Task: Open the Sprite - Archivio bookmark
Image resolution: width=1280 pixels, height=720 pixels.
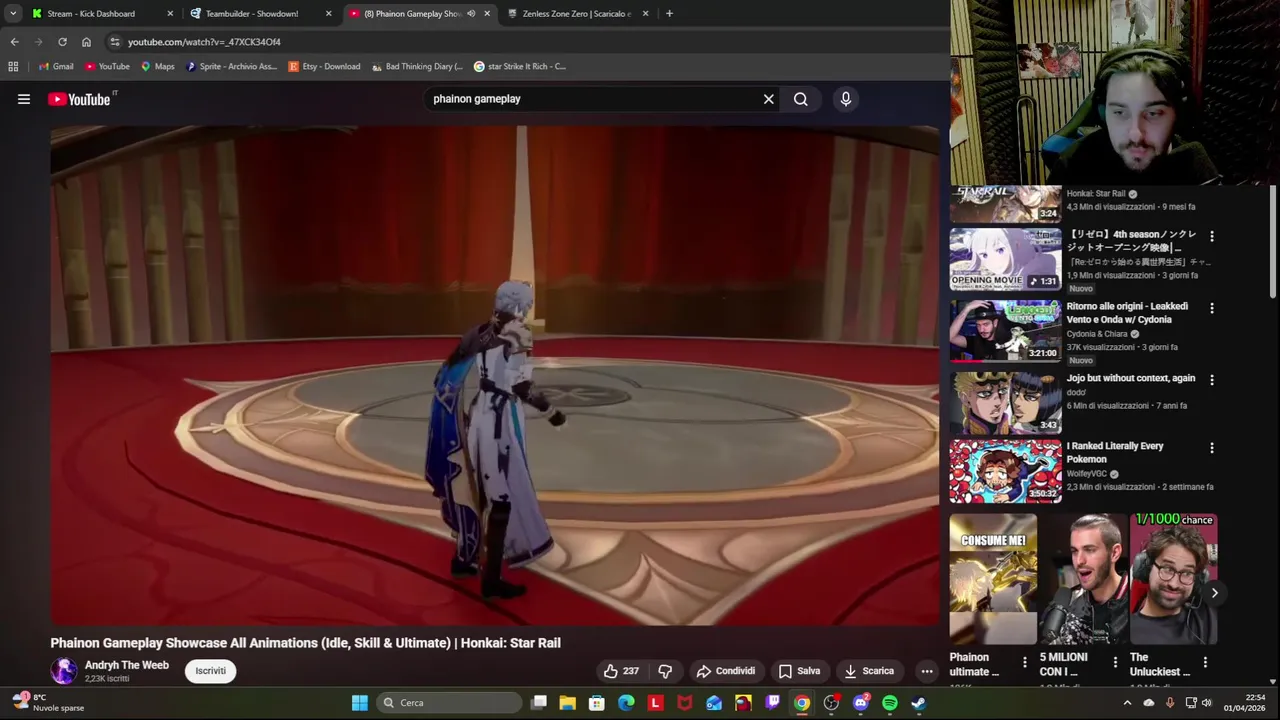Action: click(x=231, y=67)
